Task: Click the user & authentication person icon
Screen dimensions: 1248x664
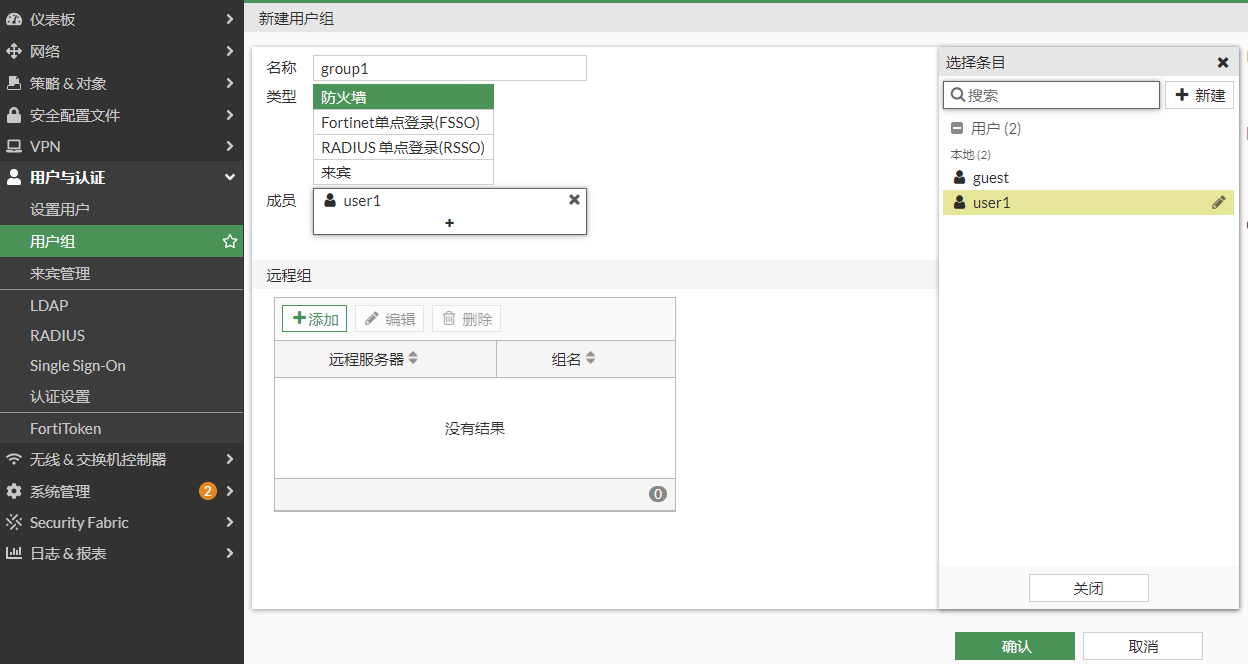Action: [14, 177]
